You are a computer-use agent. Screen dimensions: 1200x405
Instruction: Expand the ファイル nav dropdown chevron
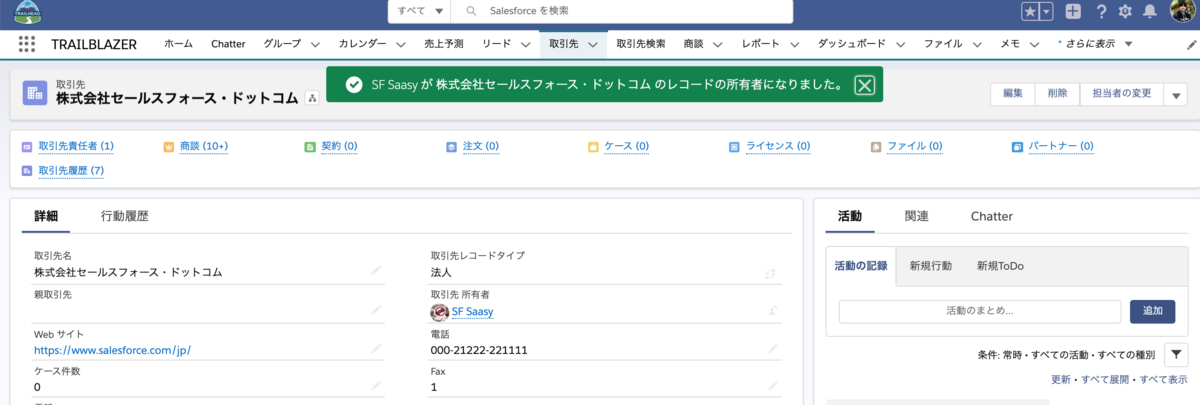click(978, 45)
